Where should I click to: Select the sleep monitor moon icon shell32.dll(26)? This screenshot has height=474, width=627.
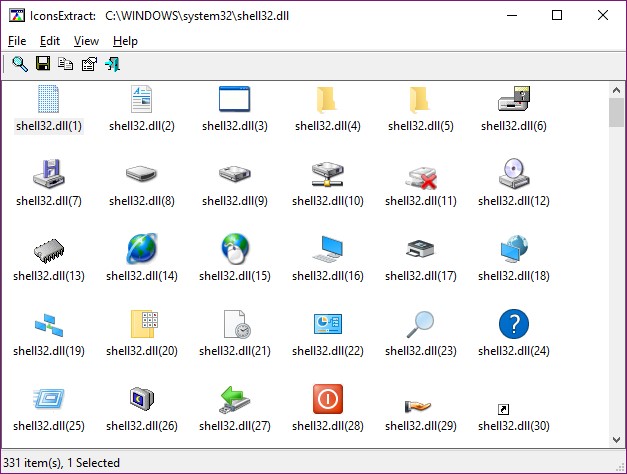(x=142, y=398)
